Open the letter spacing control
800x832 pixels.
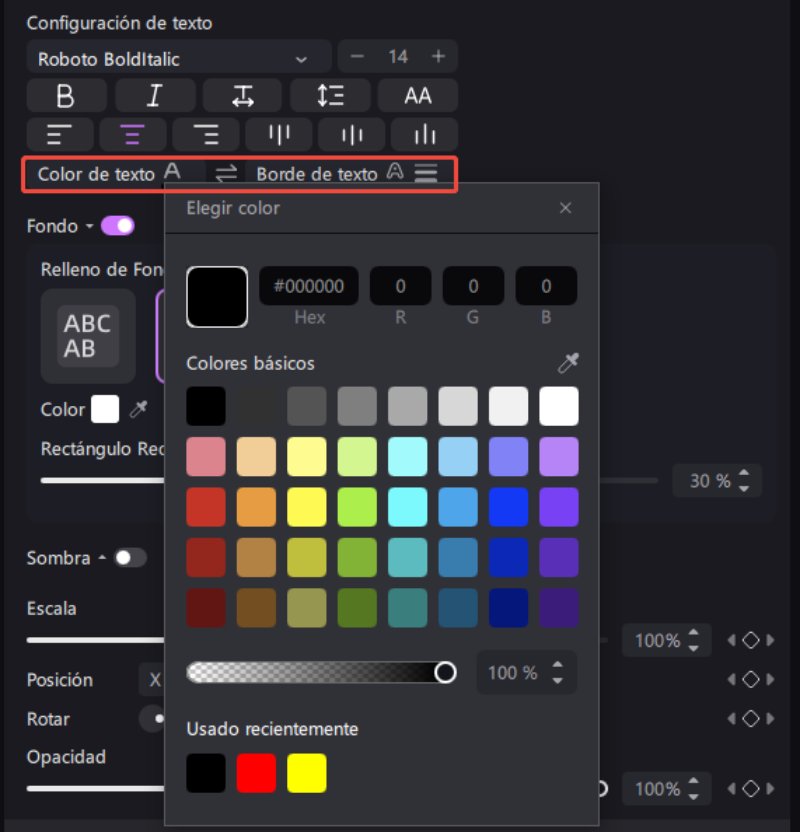[242, 95]
